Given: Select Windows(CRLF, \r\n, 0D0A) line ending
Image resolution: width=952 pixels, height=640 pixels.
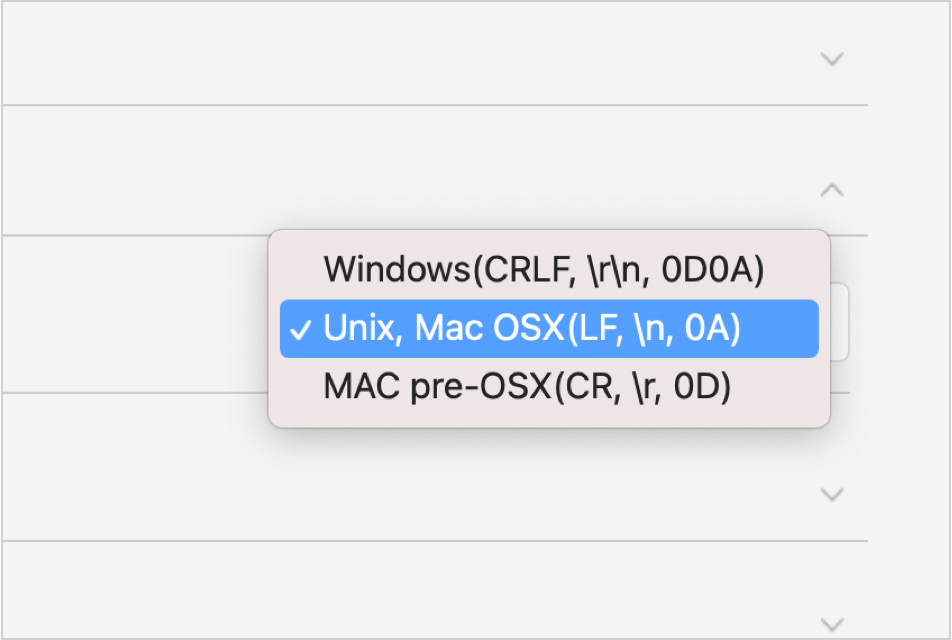Looking at the screenshot, I should [x=544, y=270].
